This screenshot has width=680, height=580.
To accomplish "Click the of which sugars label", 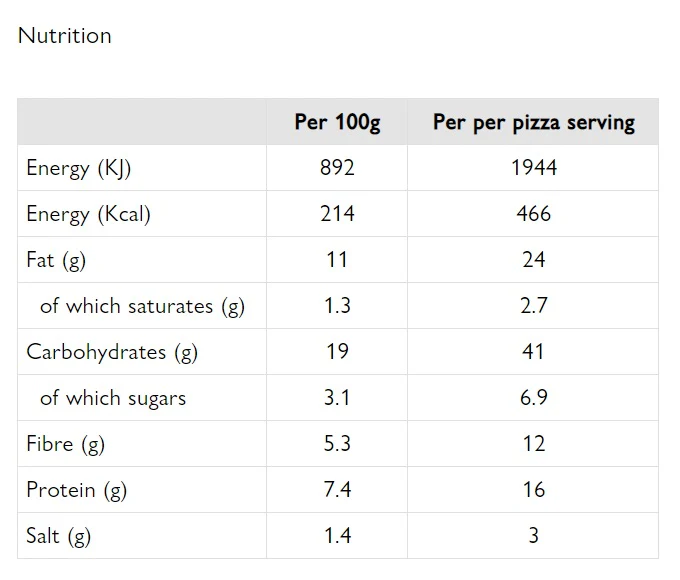I will click(x=113, y=398).
